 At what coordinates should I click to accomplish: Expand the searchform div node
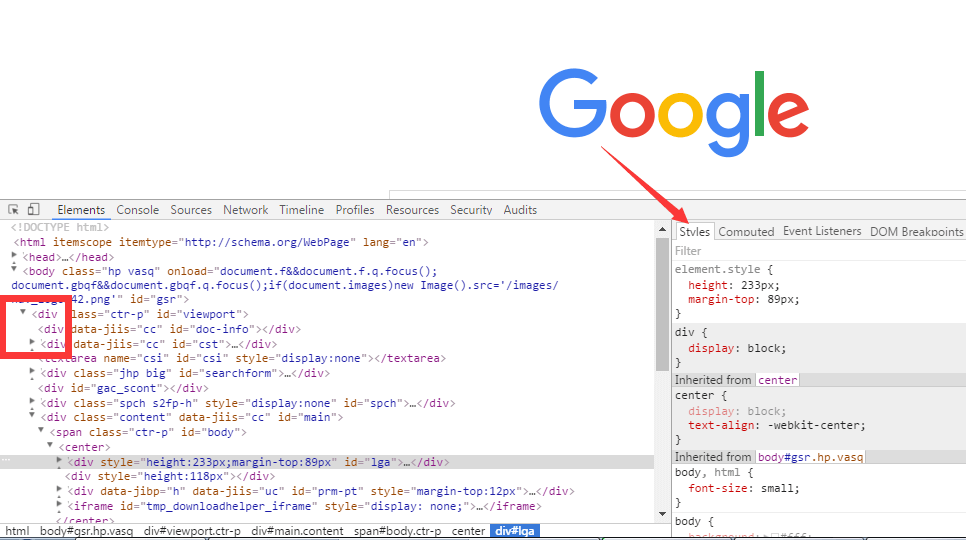click(33, 372)
